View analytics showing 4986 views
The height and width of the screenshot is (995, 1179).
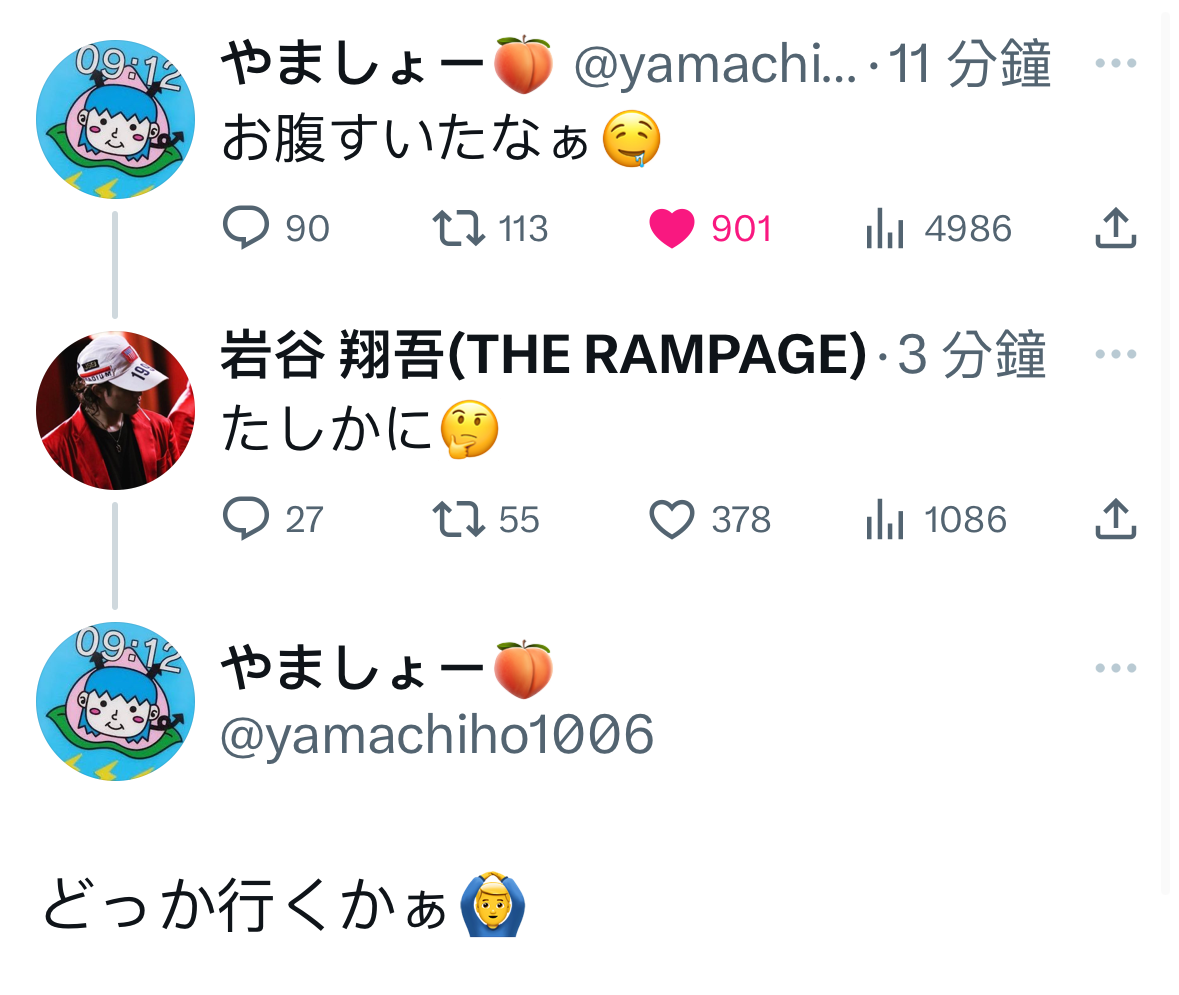pyautogui.click(x=938, y=228)
